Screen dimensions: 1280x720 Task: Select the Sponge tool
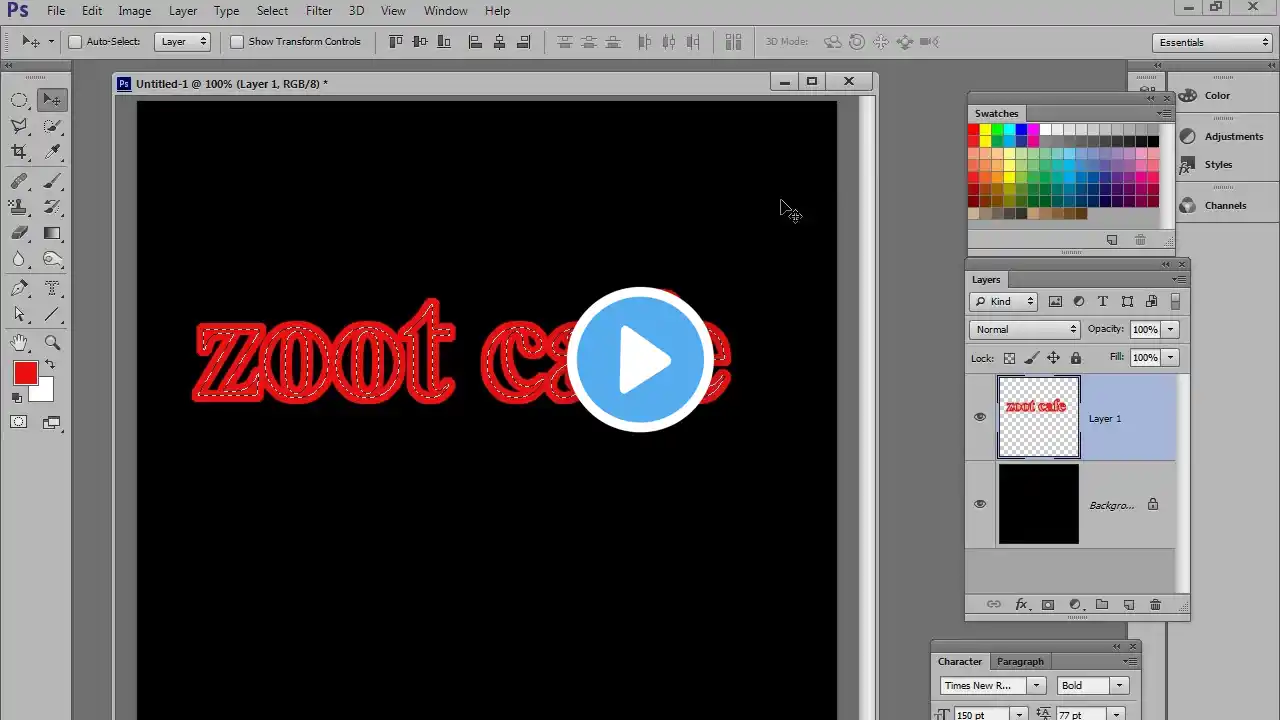click(52, 259)
